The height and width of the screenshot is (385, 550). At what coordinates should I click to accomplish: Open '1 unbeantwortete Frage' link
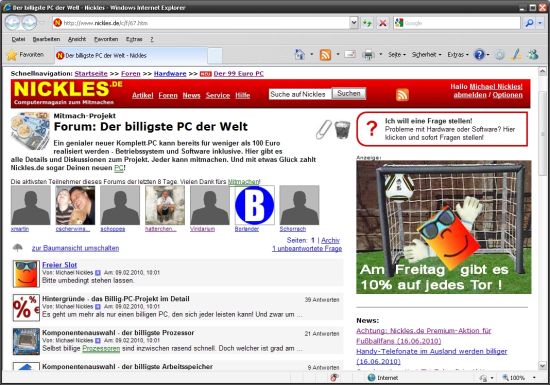(x=307, y=249)
